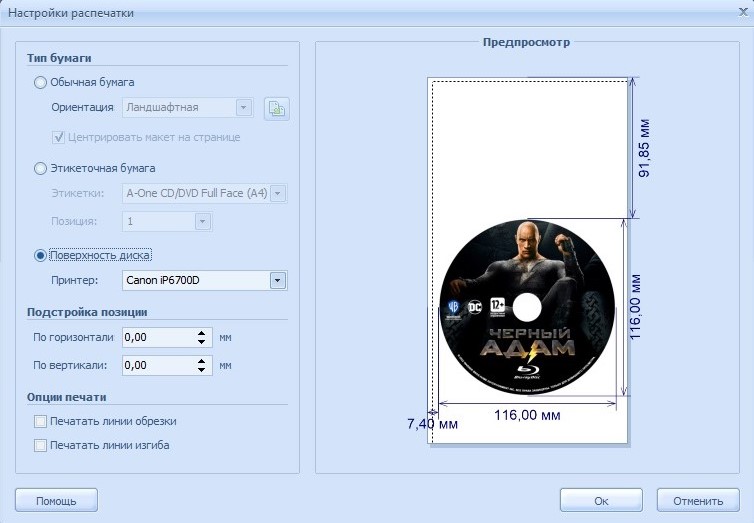Click the disc label preview image
754x523 pixels.
tap(527, 307)
